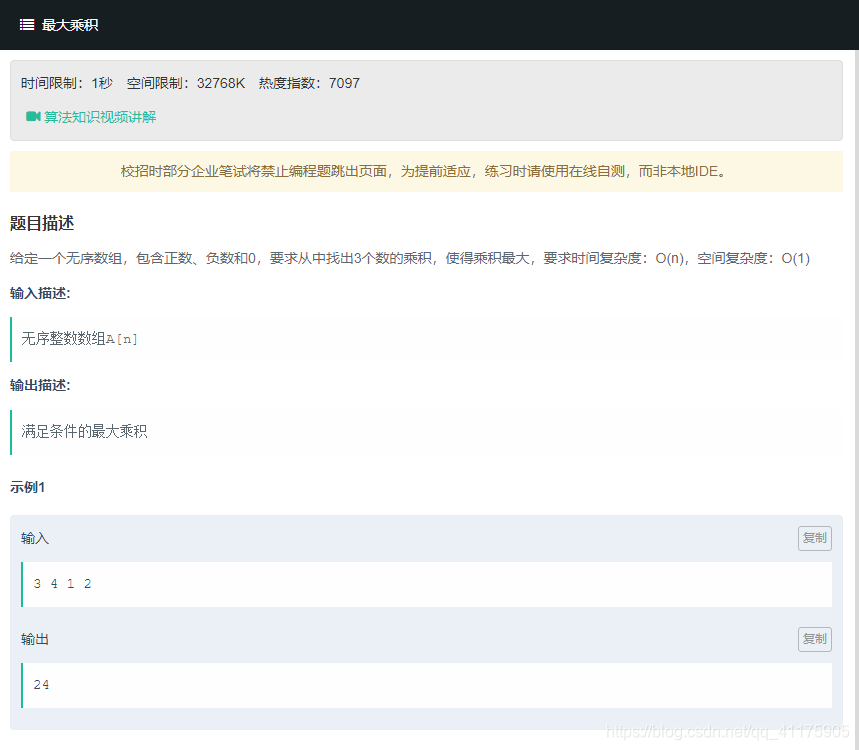Viewport: 859px width, 750px height.
Task: Click the 示例1 heading
Action: (27, 487)
